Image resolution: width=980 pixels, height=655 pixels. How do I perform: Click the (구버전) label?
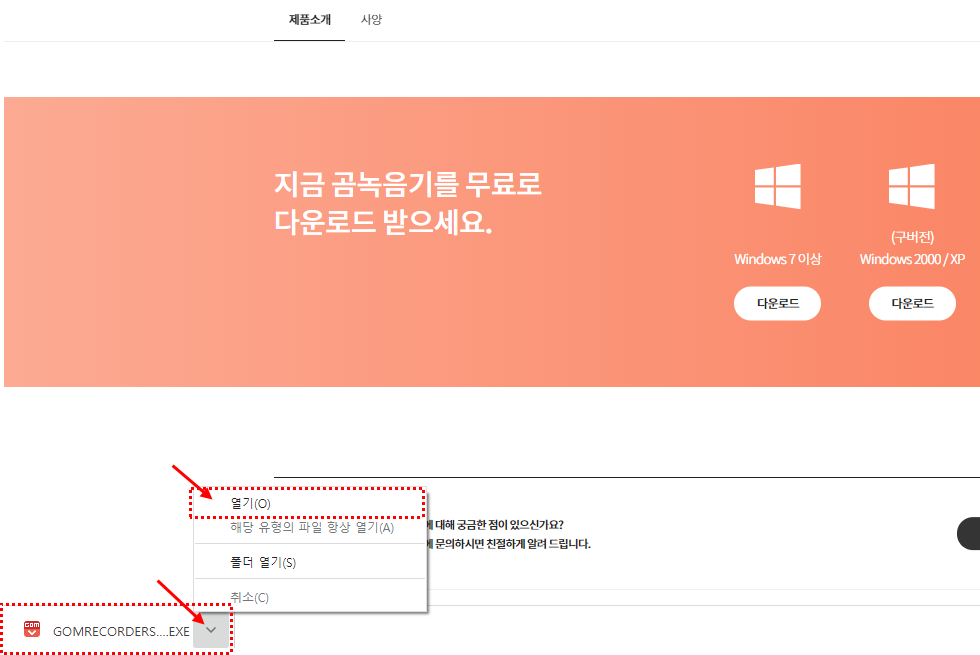(912, 237)
